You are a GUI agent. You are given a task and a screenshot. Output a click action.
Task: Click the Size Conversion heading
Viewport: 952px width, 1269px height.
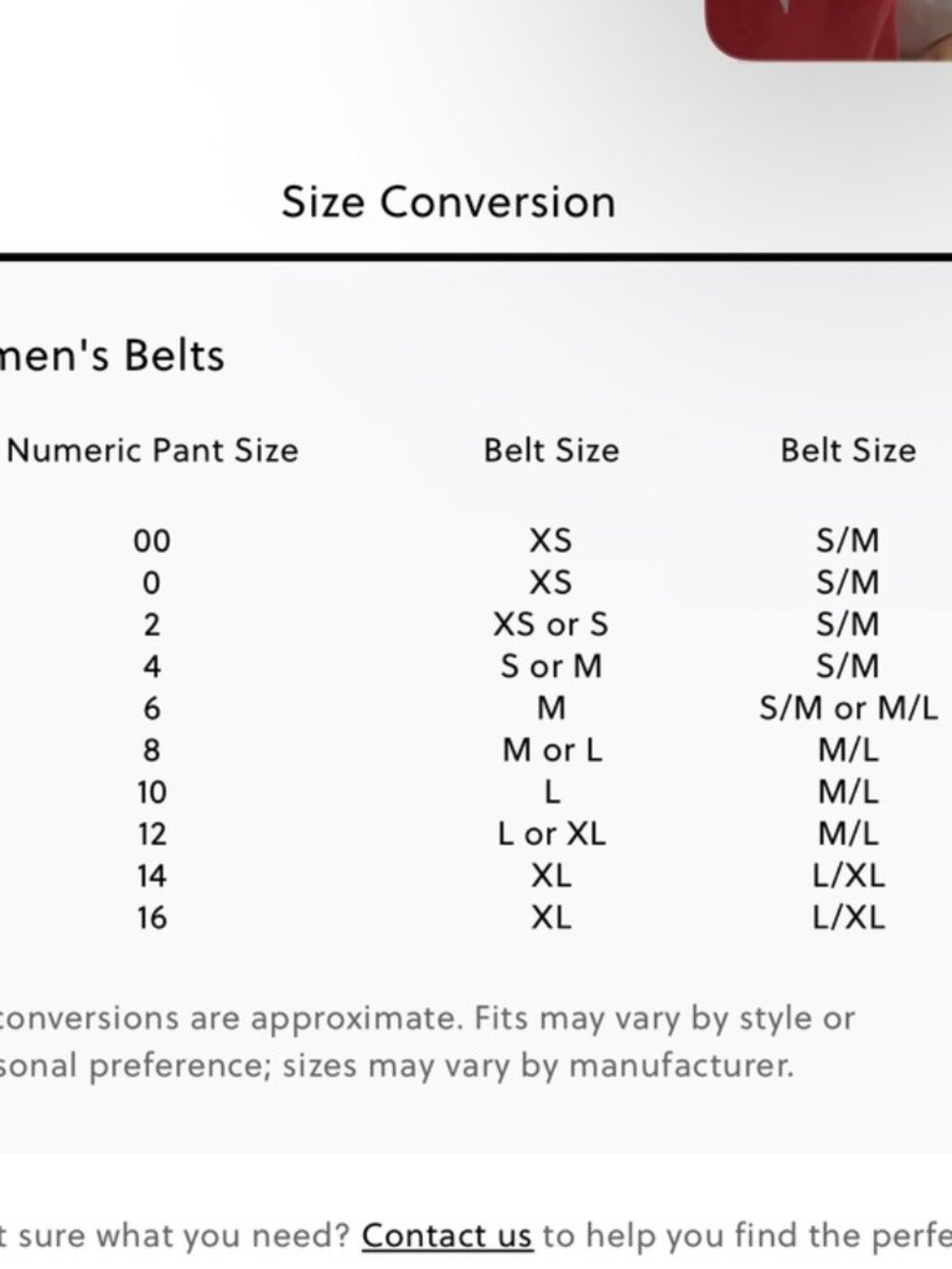448,203
